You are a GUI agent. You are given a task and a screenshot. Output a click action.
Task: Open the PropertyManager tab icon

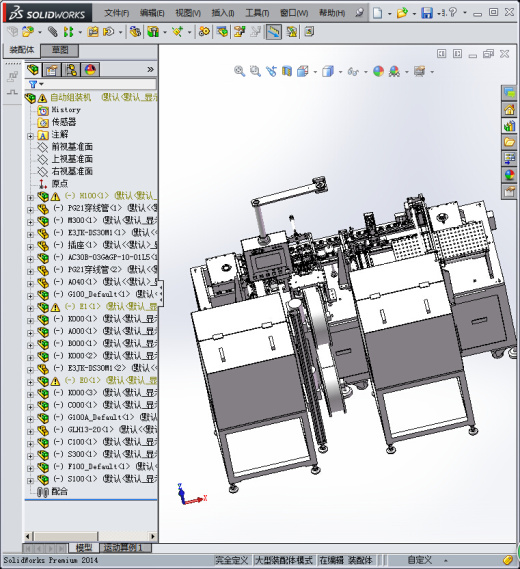coord(52,69)
